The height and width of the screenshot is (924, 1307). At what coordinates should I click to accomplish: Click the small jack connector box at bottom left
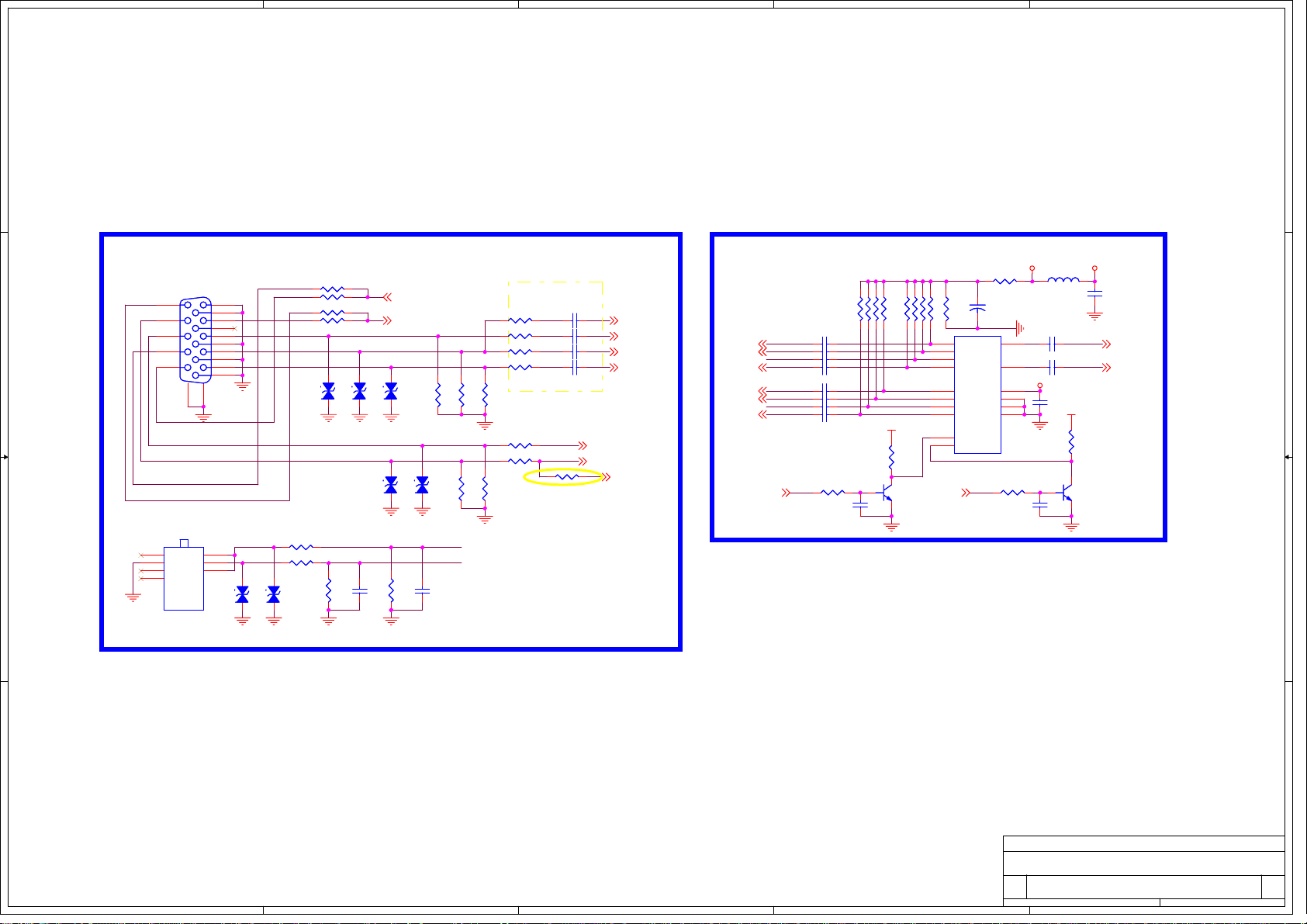click(184, 578)
